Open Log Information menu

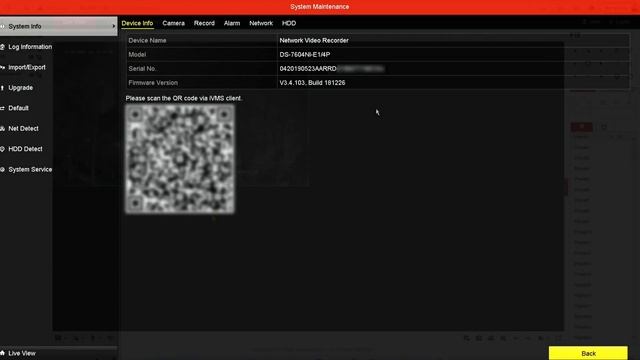(30, 47)
